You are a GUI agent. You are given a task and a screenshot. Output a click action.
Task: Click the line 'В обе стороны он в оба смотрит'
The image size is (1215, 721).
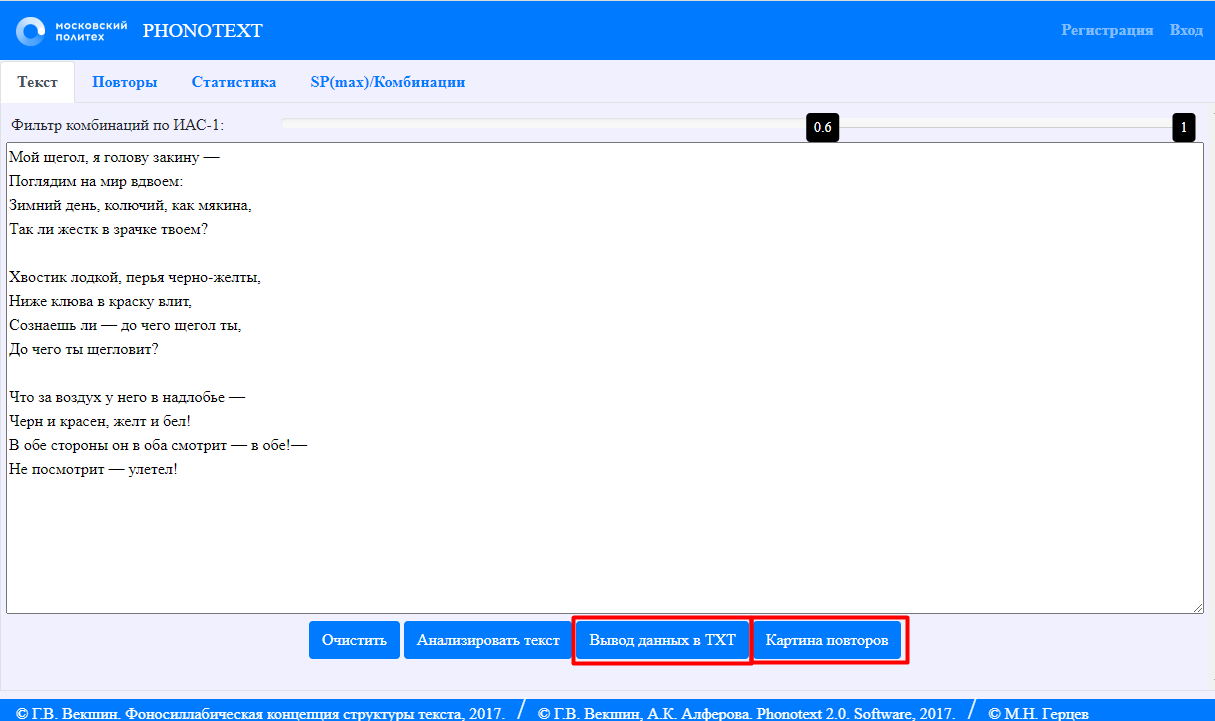(118, 445)
